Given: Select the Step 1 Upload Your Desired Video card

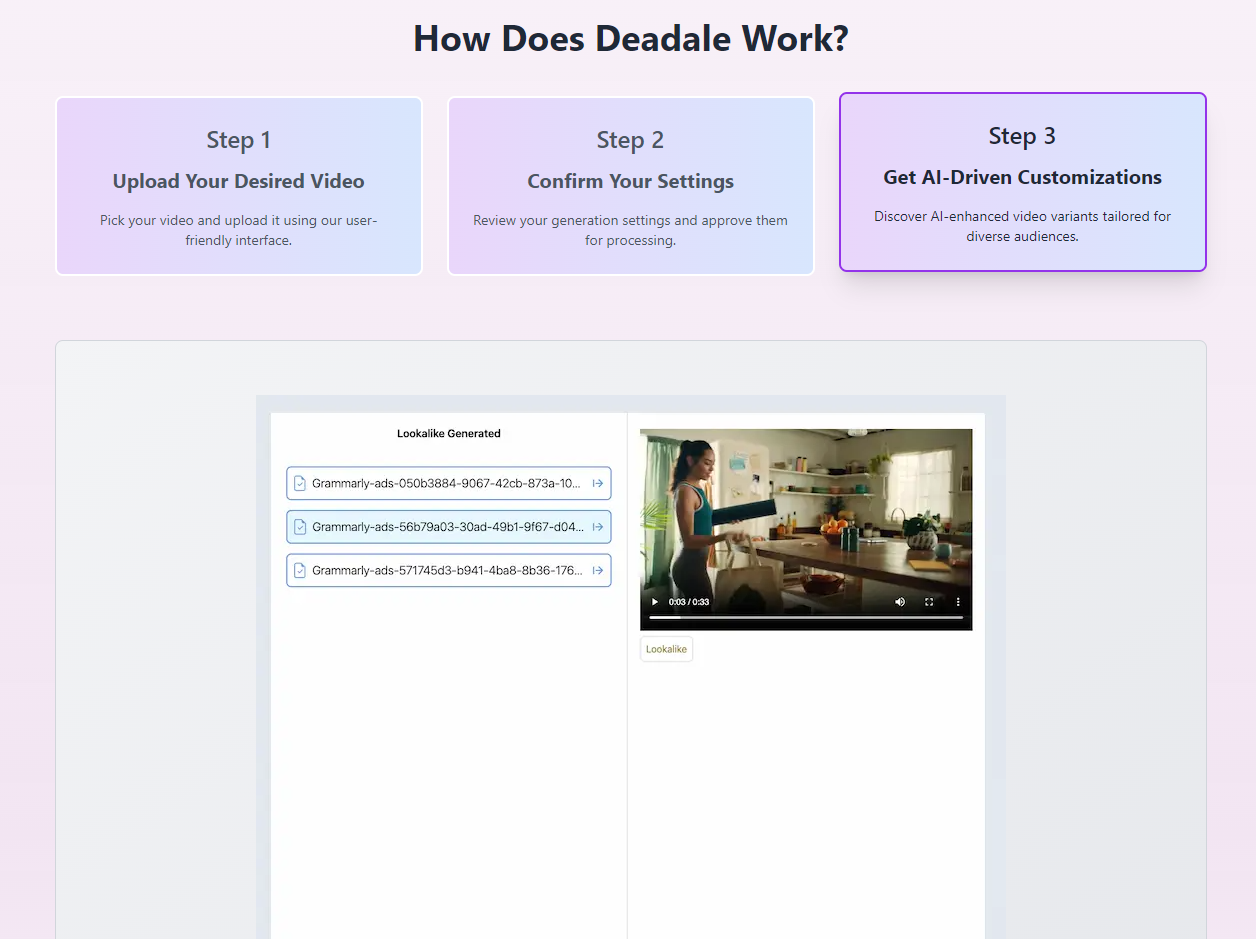Looking at the screenshot, I should pos(239,186).
